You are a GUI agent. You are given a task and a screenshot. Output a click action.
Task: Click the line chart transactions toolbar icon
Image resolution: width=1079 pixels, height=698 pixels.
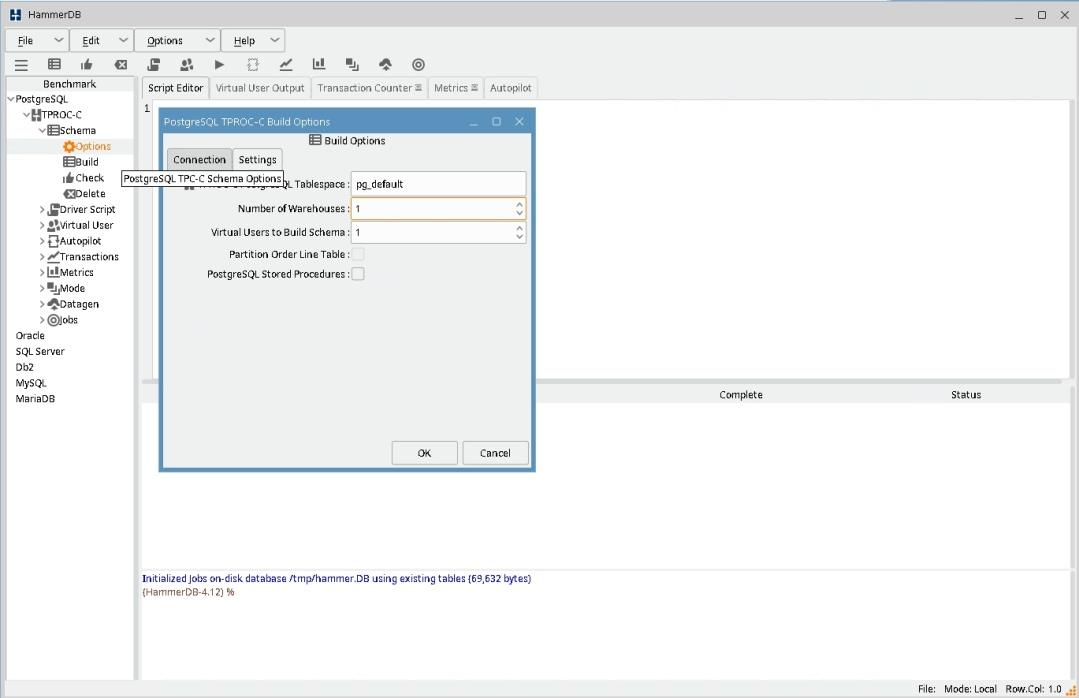286,64
